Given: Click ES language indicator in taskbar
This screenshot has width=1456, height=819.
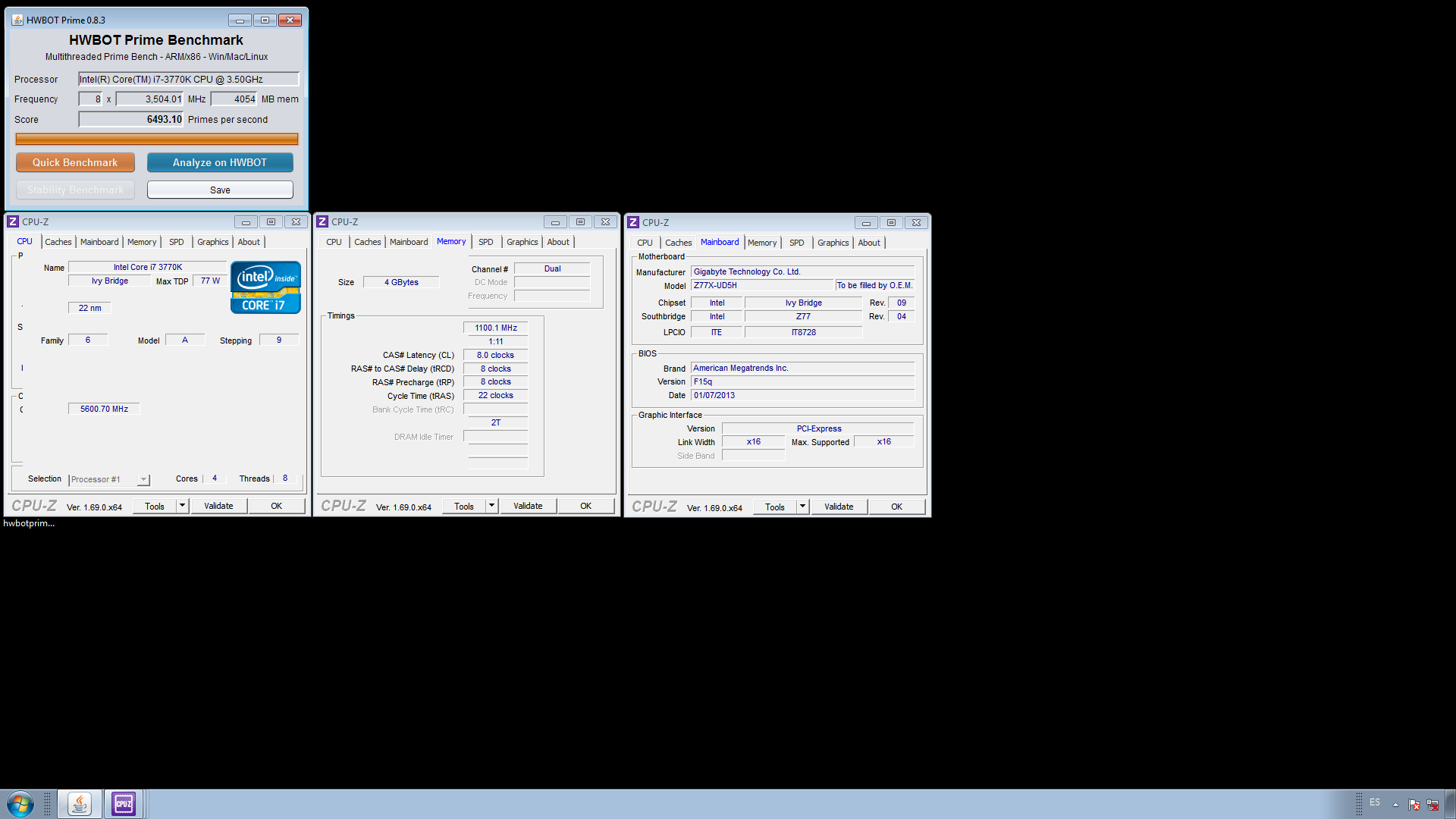Looking at the screenshot, I should (1375, 802).
